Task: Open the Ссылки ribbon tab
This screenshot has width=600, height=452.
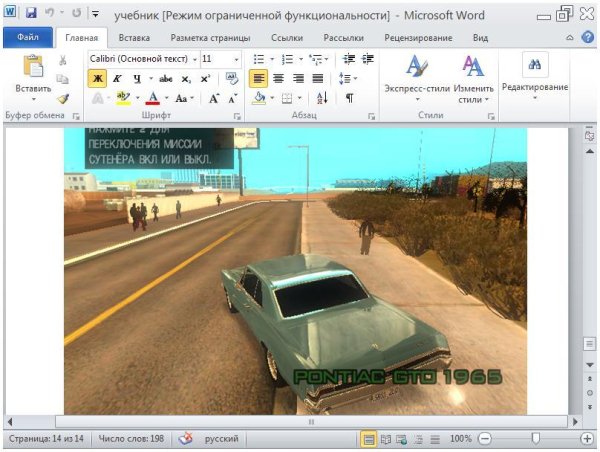Action: [287, 38]
